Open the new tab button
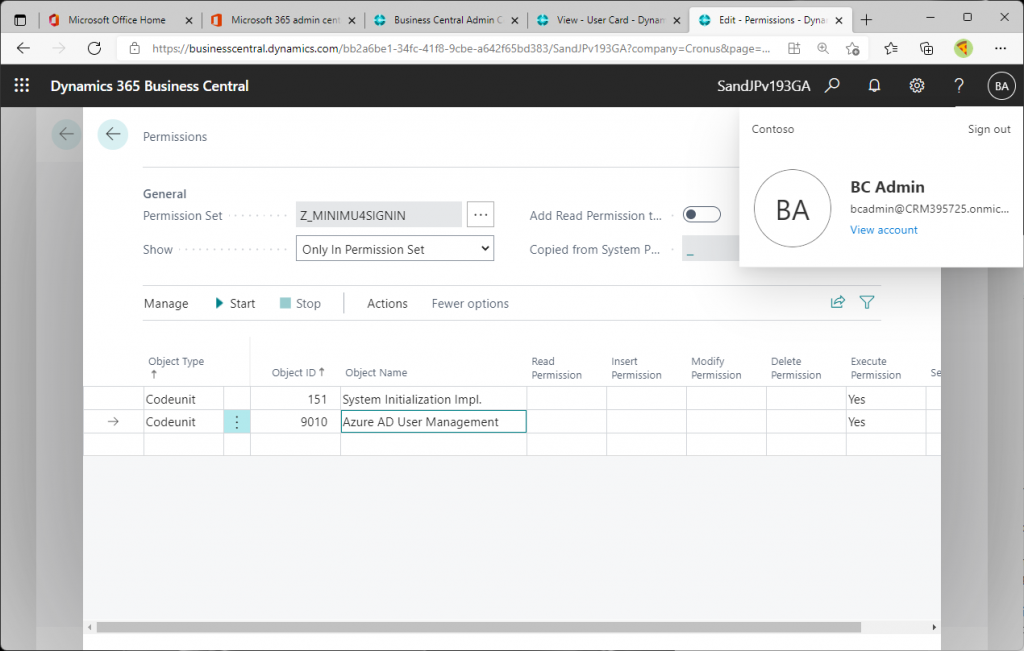This screenshot has width=1024, height=651. (867, 20)
